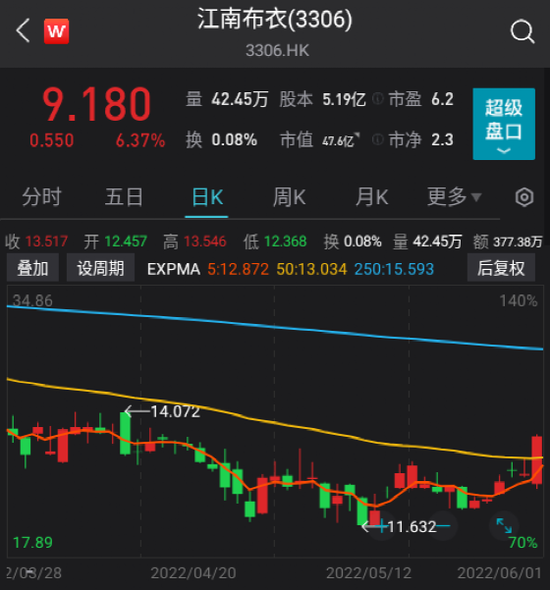Tap the EXPMA indicator label

[173, 269]
